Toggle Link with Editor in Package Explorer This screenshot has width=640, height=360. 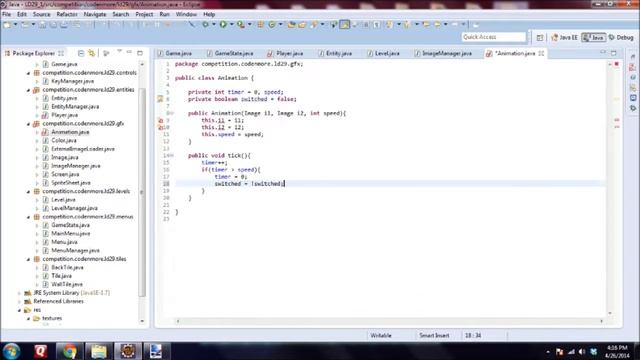91,53
